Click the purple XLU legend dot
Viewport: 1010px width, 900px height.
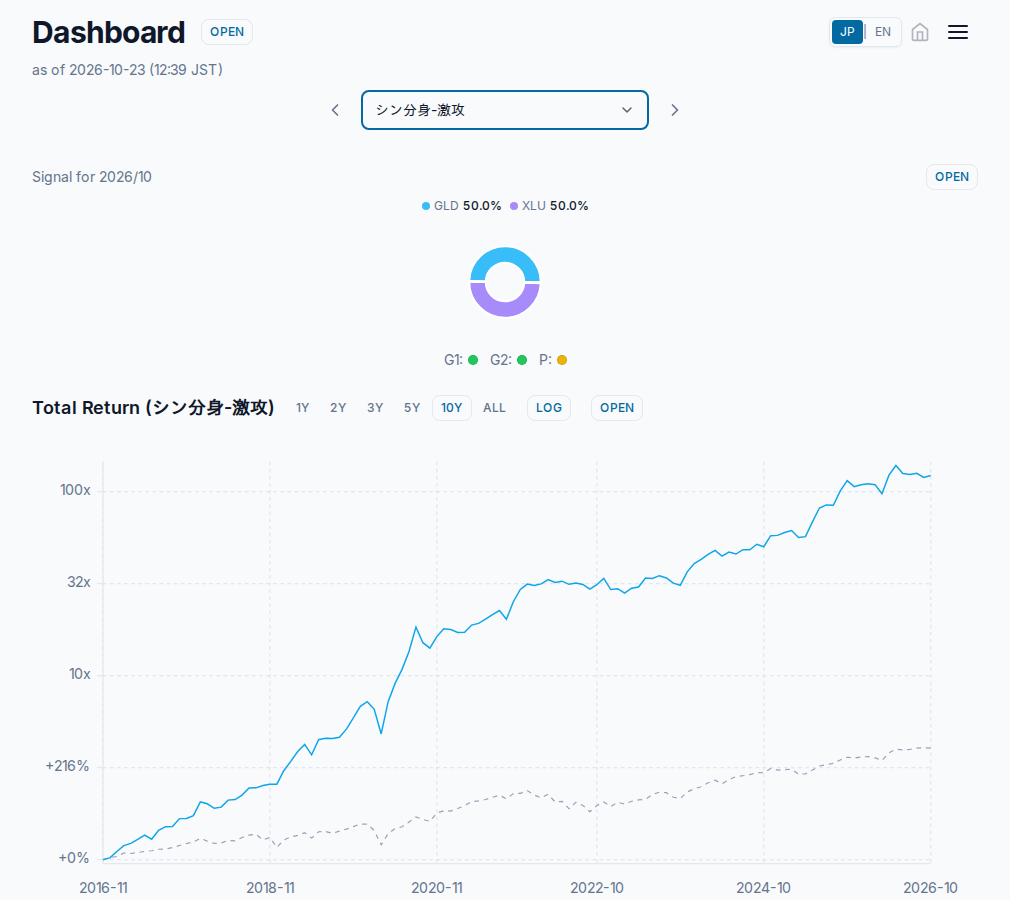click(514, 206)
